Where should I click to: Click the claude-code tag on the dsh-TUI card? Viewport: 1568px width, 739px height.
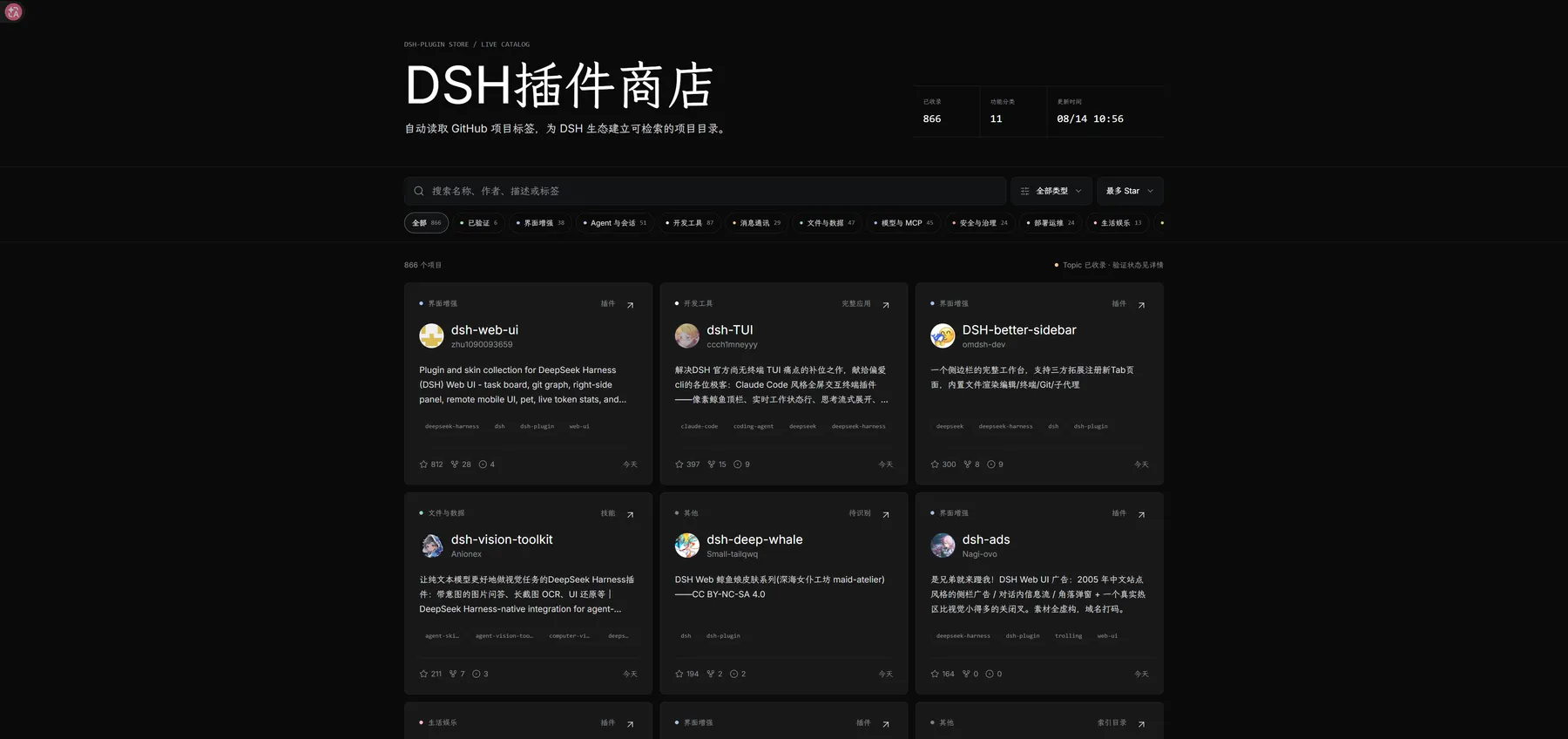pos(700,426)
